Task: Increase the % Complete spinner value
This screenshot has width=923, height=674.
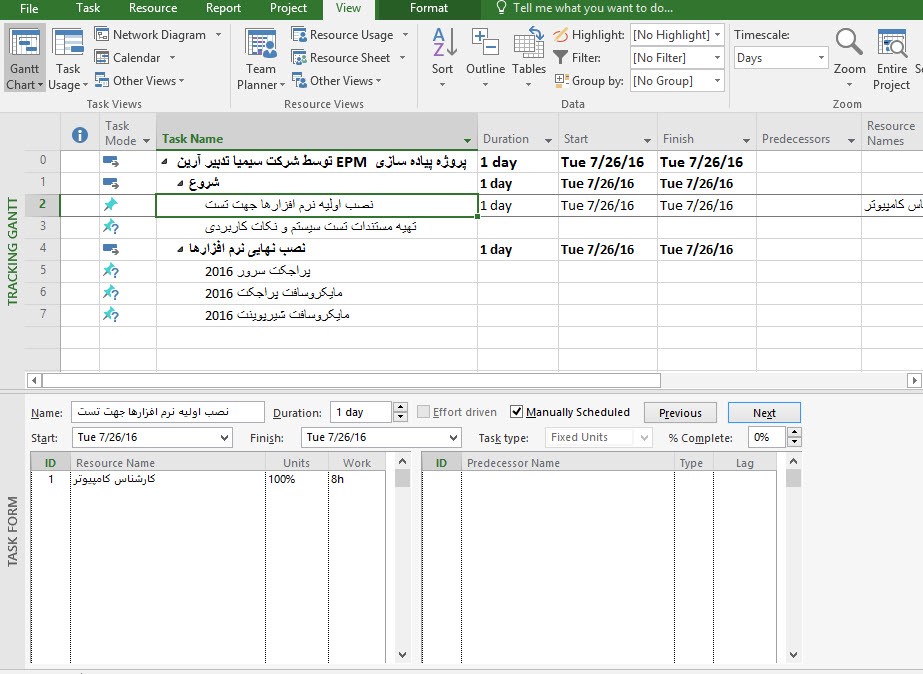Action: click(x=794, y=433)
